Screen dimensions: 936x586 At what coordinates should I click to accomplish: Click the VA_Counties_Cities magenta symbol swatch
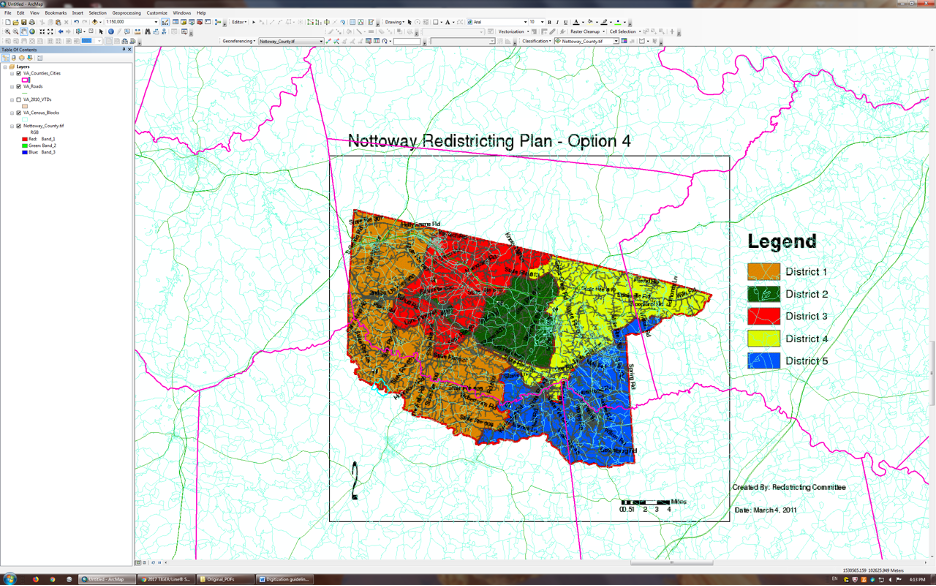27,80
